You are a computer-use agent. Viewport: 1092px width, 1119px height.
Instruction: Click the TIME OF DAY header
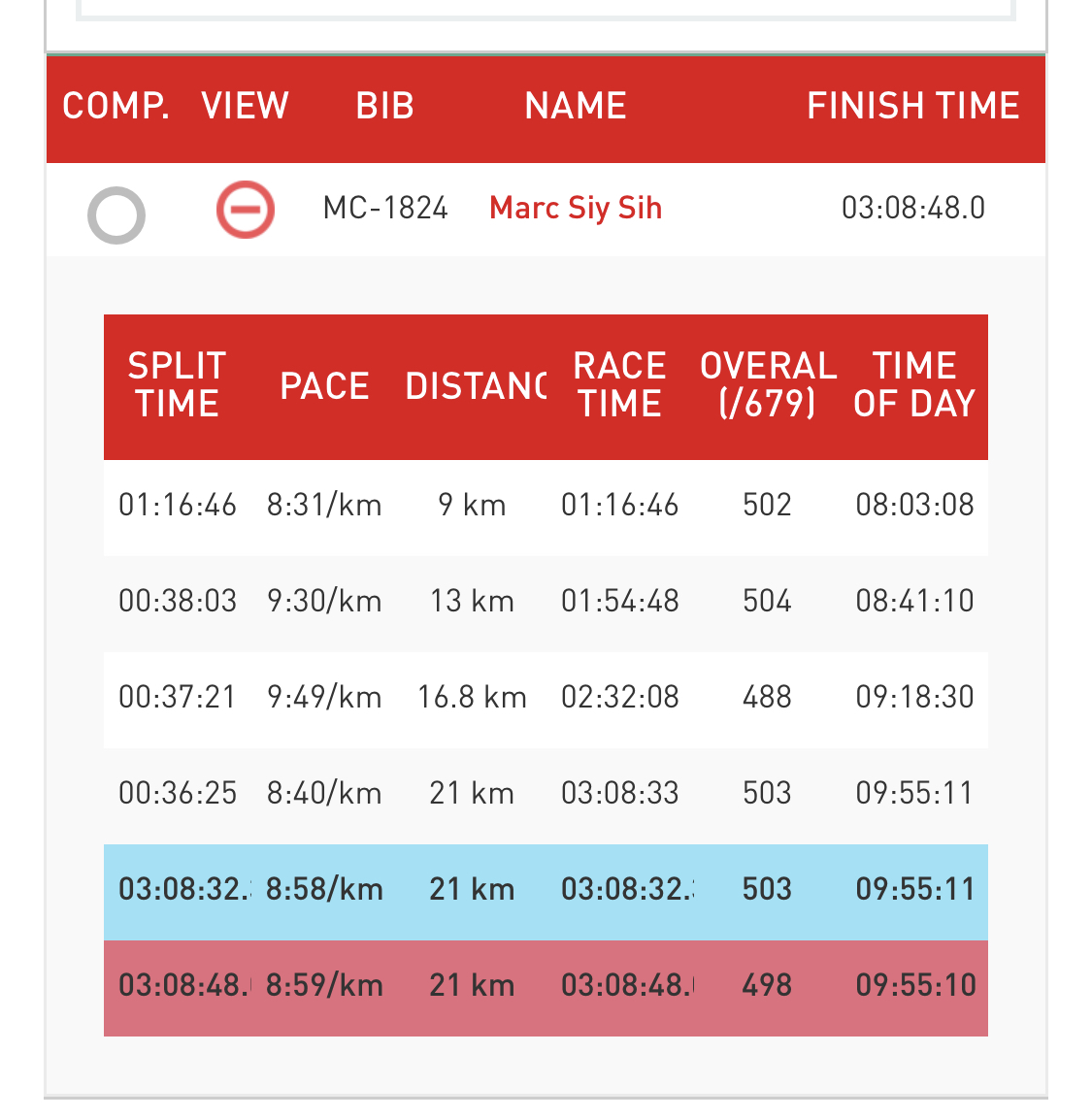[914, 385]
